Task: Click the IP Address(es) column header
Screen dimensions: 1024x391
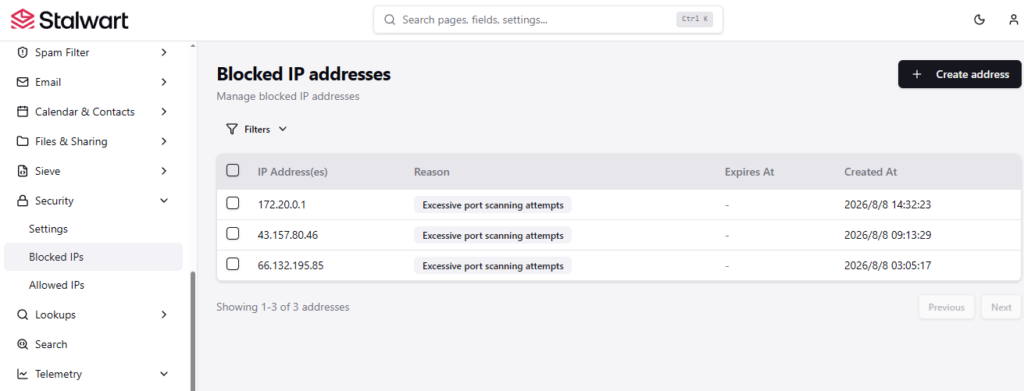Action: click(x=293, y=172)
